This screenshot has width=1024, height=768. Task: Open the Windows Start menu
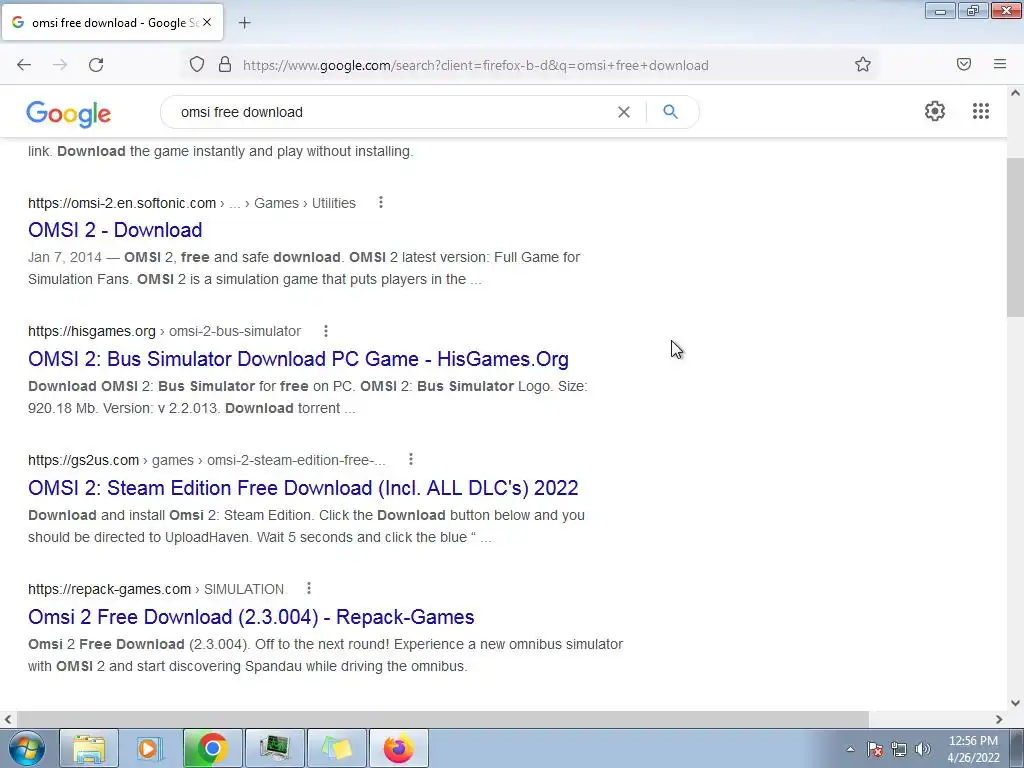[26, 748]
